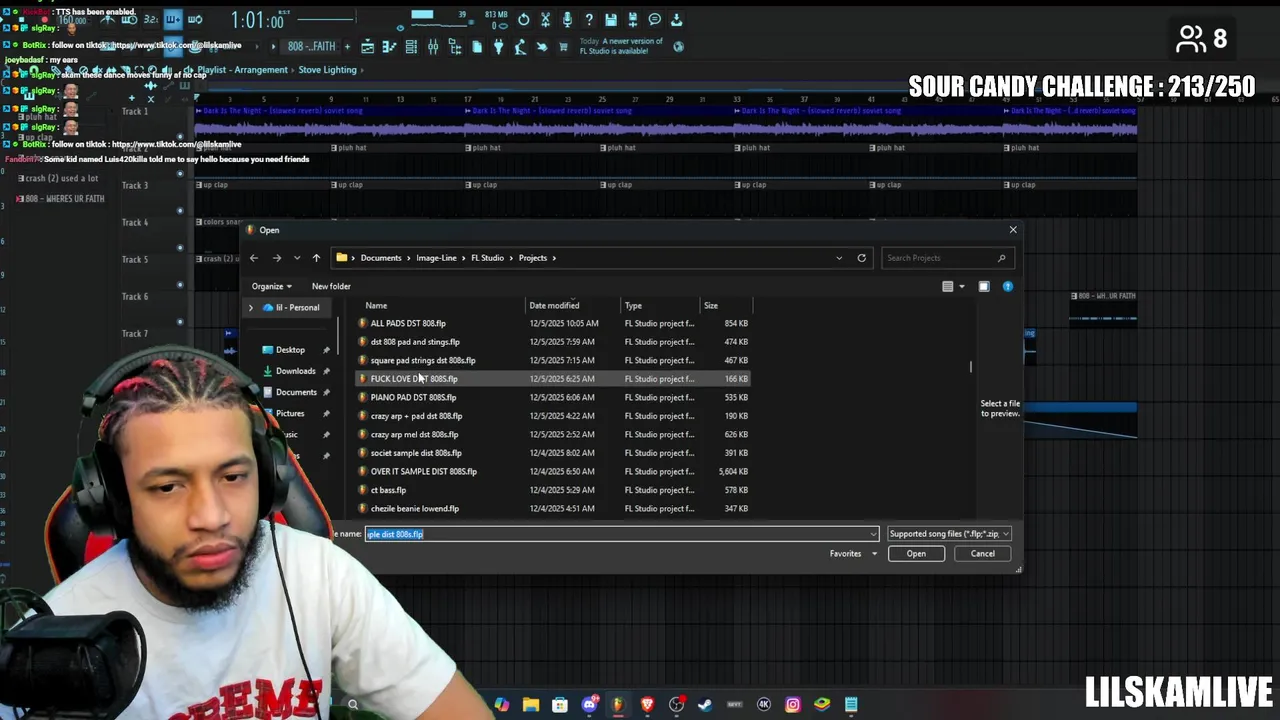Select Documents in the navigation pane
The width and height of the screenshot is (1280, 720).
(296, 392)
